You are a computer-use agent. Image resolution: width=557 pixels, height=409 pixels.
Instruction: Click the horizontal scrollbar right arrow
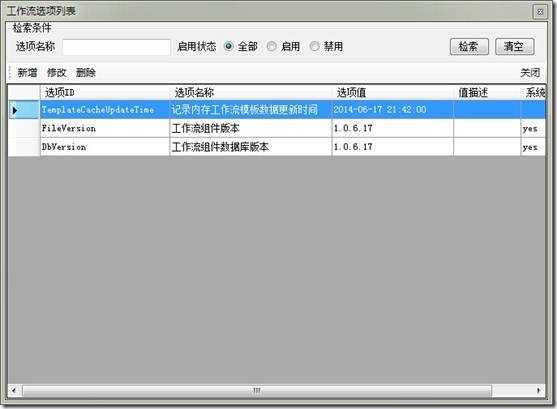539,390
